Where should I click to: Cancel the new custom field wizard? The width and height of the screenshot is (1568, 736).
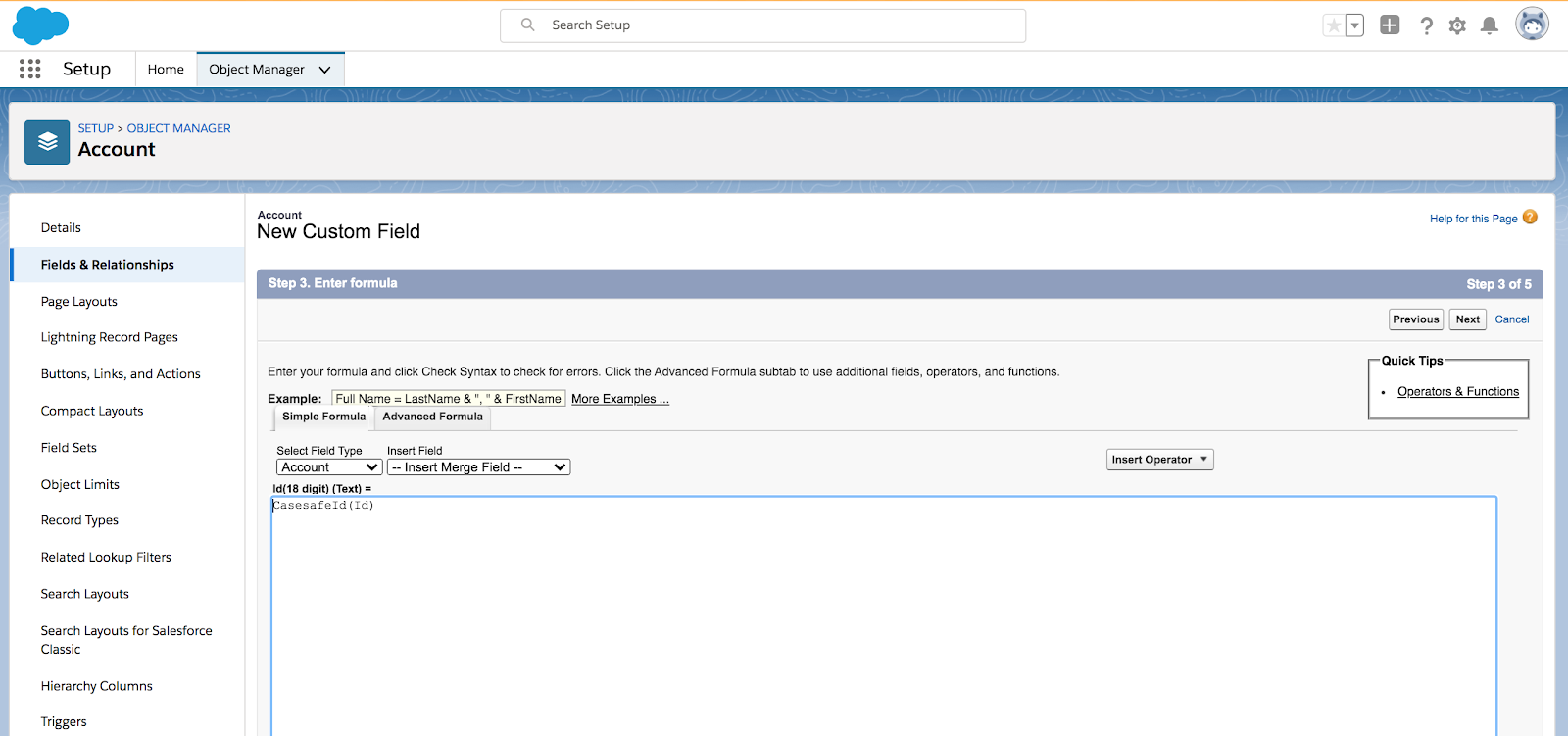pyautogui.click(x=1512, y=319)
